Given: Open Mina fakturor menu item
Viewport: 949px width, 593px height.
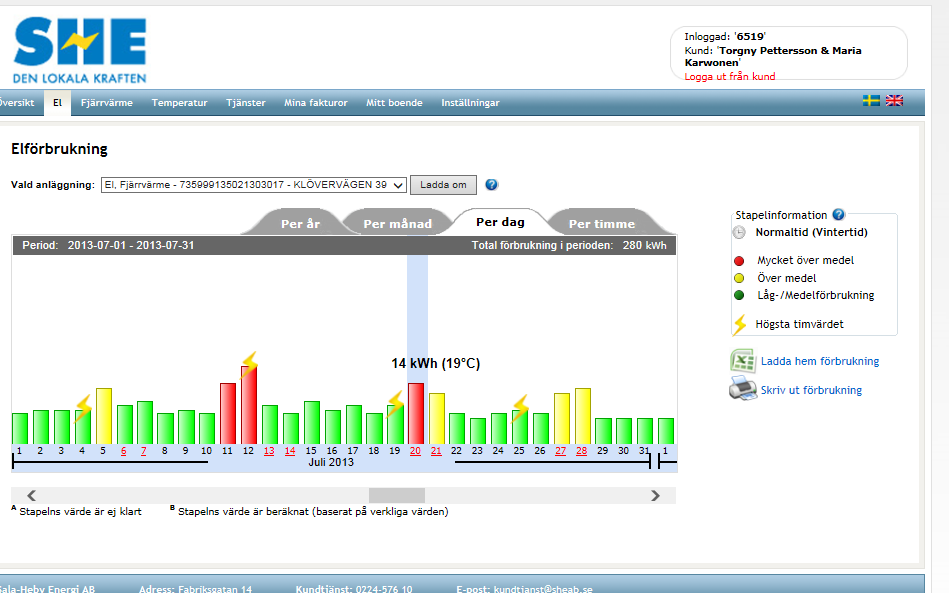Looking at the screenshot, I should pyautogui.click(x=316, y=103).
